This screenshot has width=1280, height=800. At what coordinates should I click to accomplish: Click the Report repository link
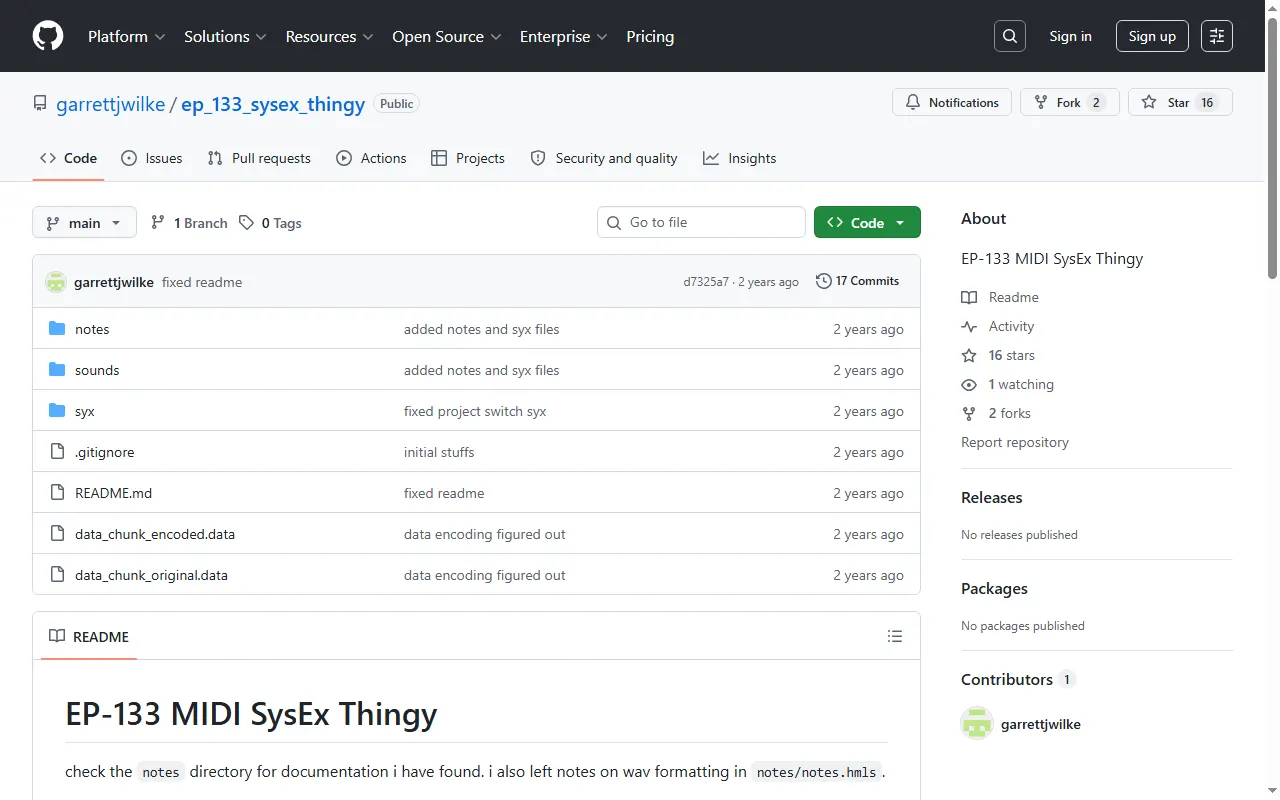click(x=1015, y=442)
